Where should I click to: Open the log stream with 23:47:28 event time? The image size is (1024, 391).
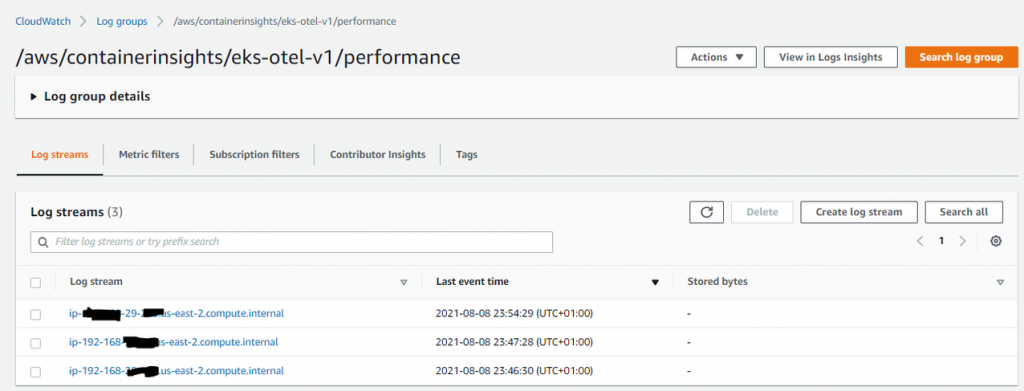coord(174,342)
